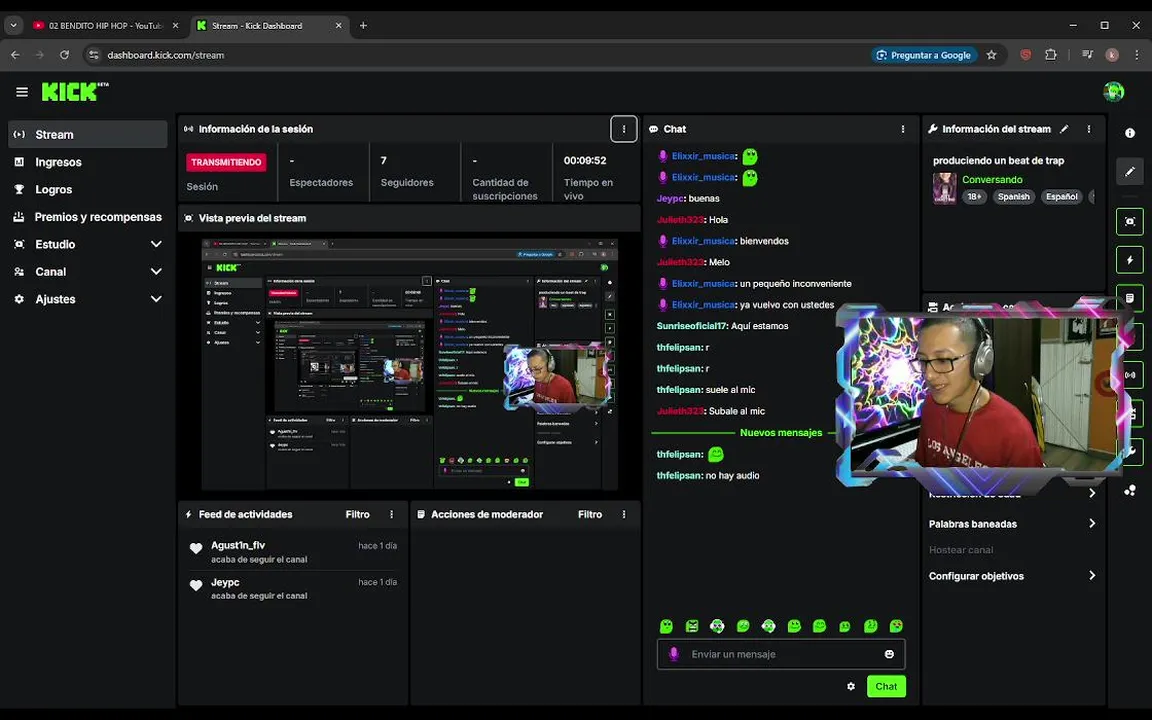
Task: Click the dashboard.kick.com/stream address bar
Action: pyautogui.click(x=470, y=55)
